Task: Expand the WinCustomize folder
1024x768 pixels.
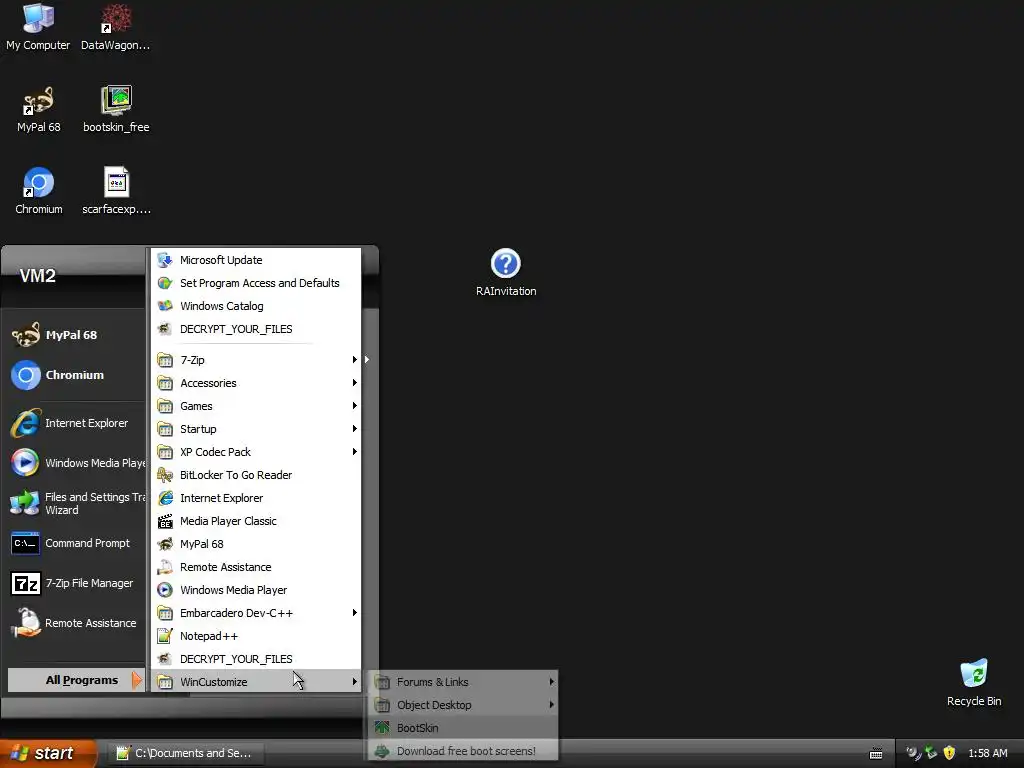Action: point(256,682)
